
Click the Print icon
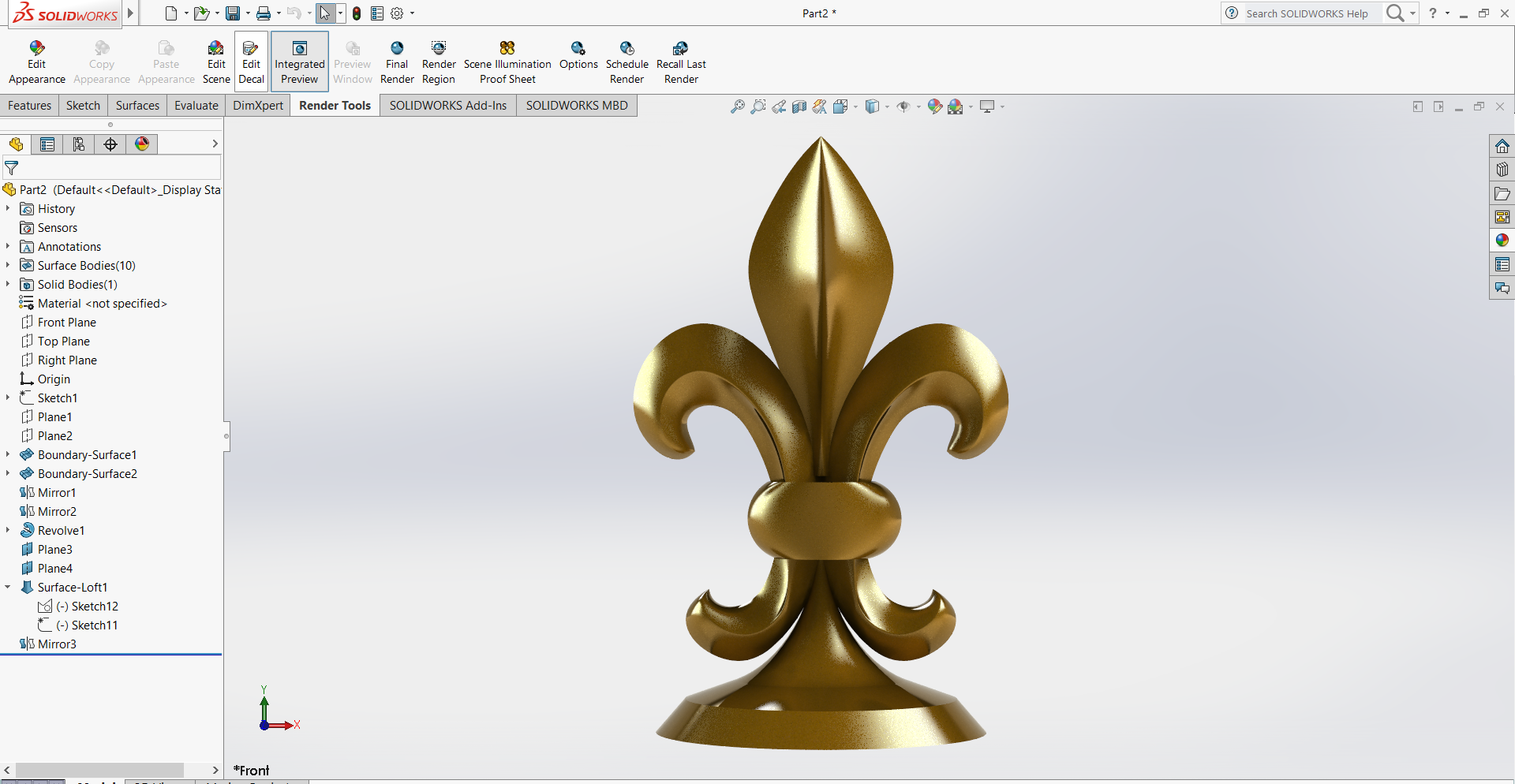click(264, 13)
